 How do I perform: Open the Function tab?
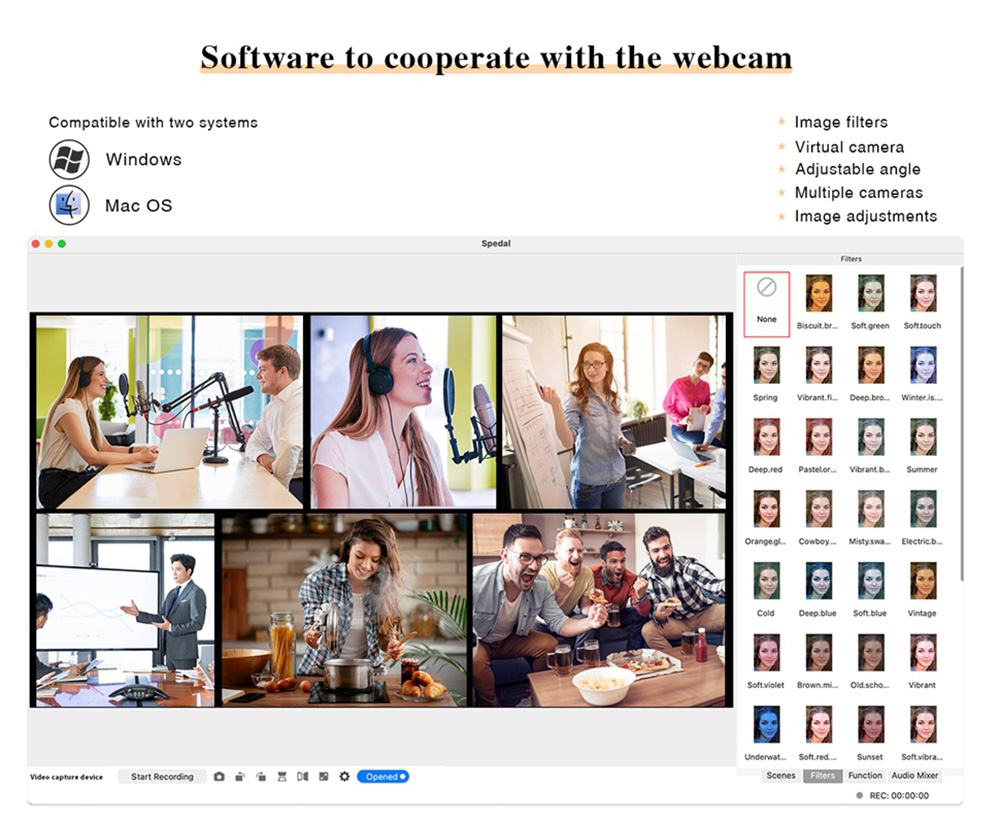click(x=865, y=776)
